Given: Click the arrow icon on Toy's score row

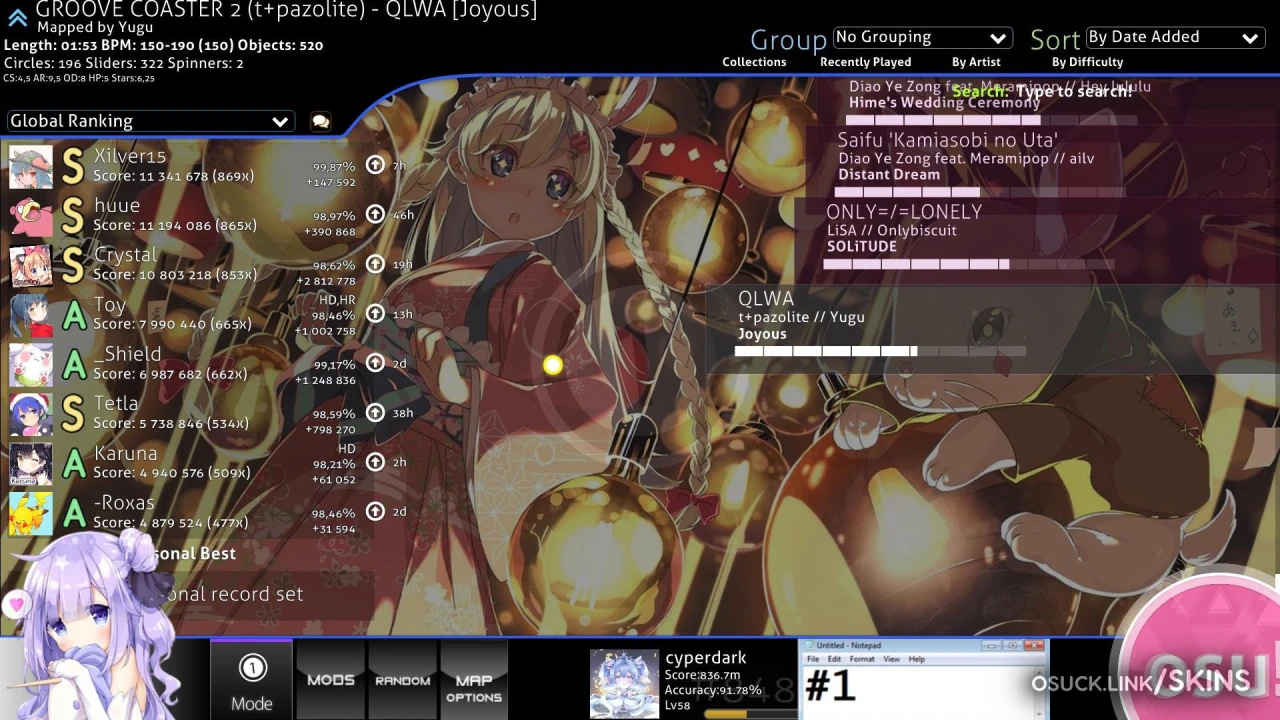Looking at the screenshot, I should 375,313.
